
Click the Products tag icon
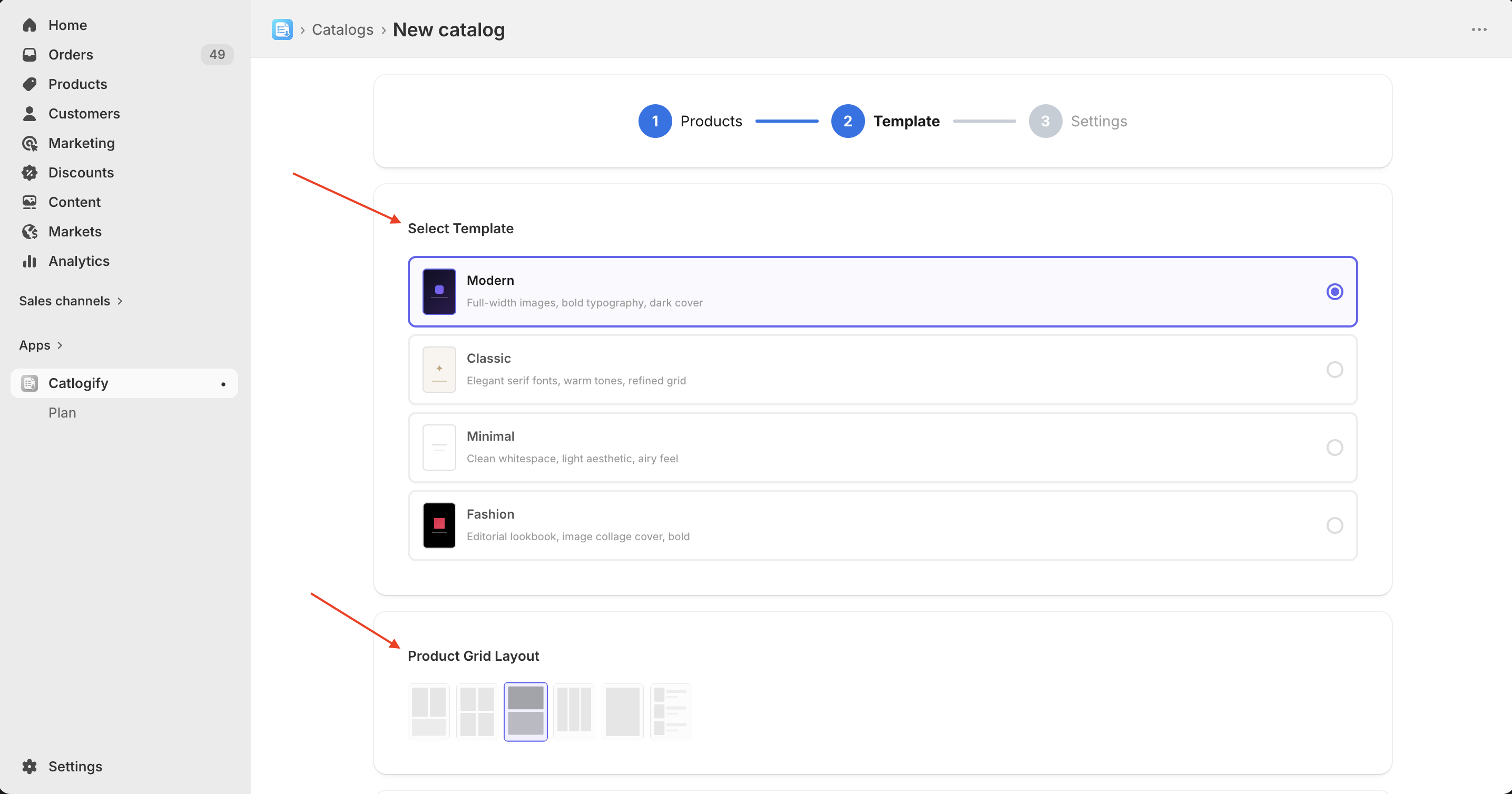30,84
